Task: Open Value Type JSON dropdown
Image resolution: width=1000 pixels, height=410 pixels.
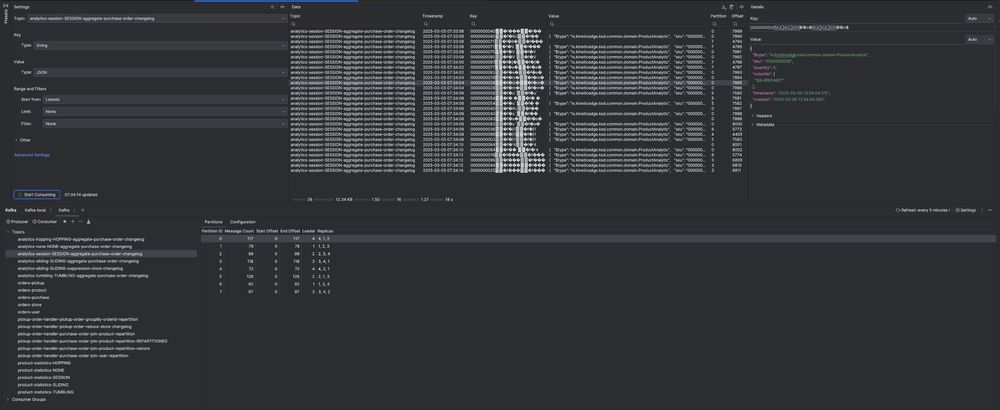Action: click(159, 73)
